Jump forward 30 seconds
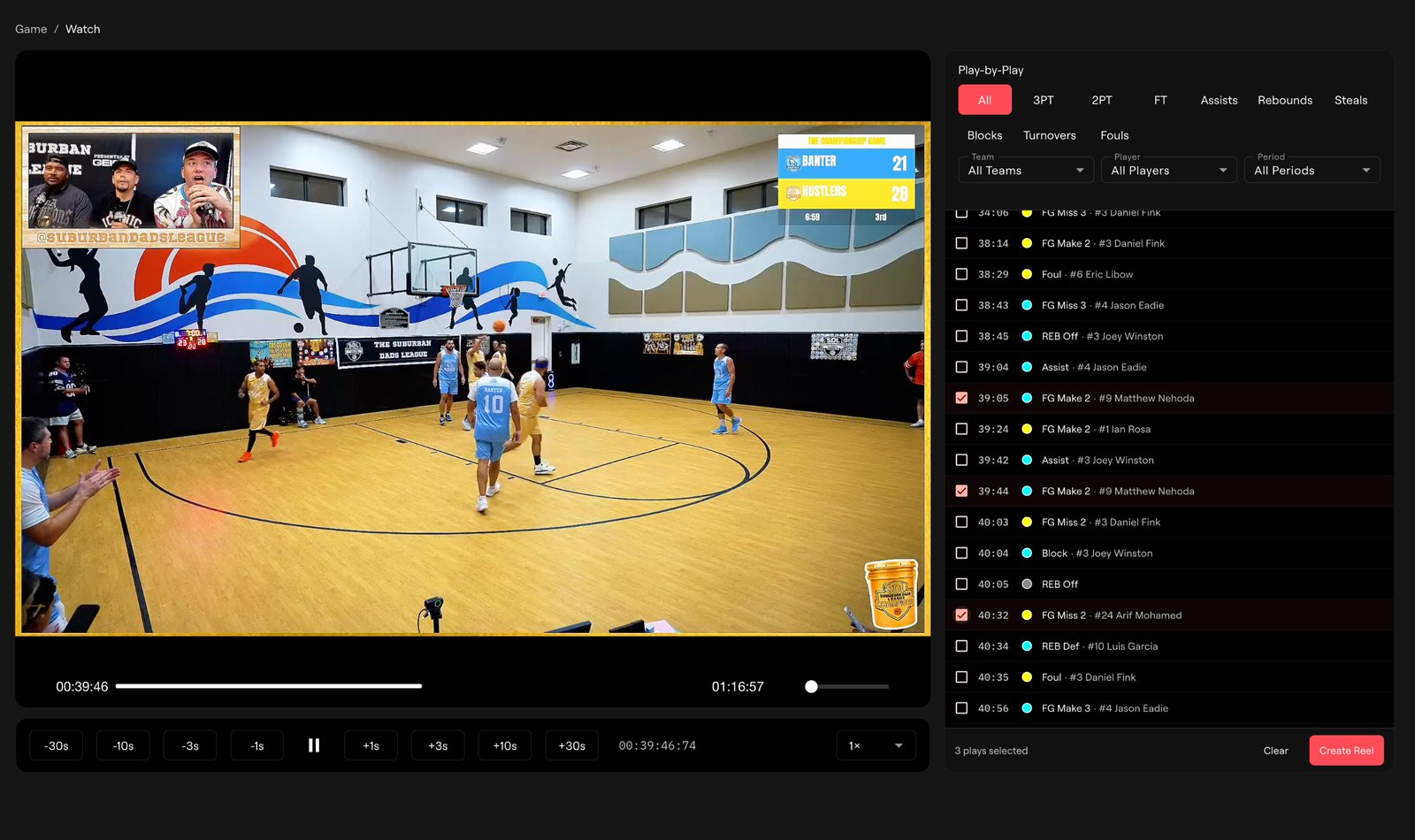The image size is (1415, 840). coord(572,745)
